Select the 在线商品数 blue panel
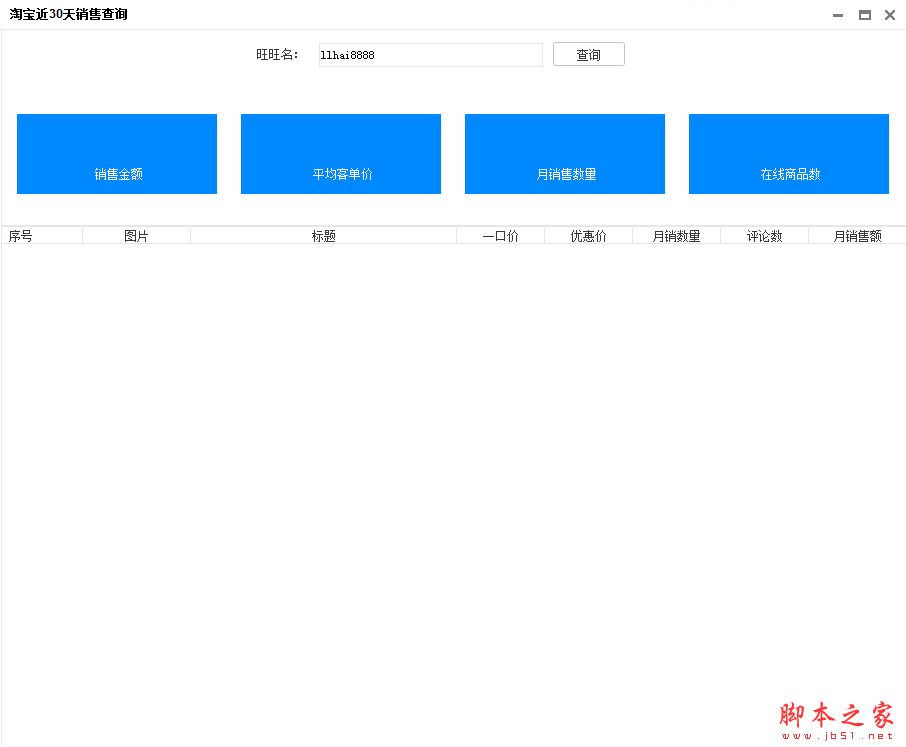Screen dimensions: 906x747 [x=788, y=153]
